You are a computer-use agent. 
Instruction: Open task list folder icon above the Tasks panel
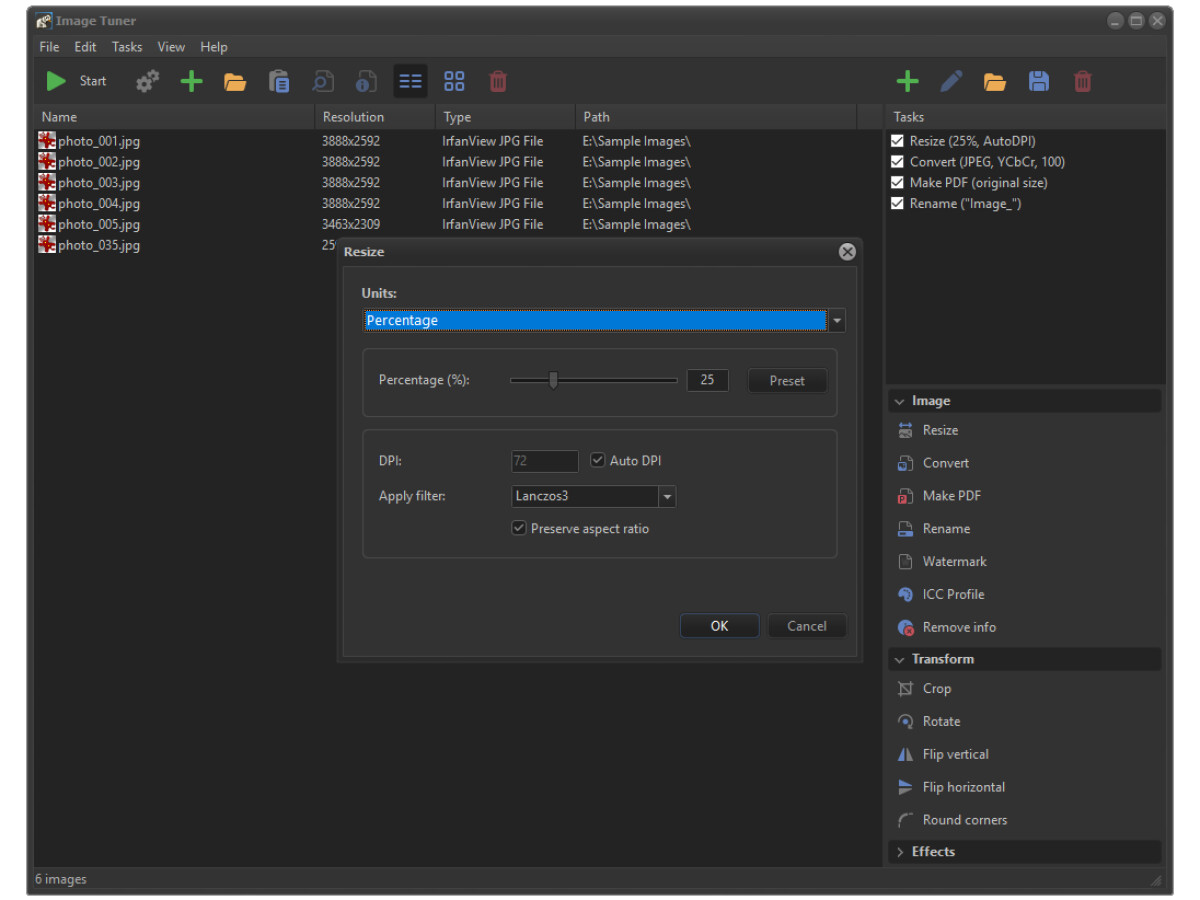[x=995, y=82]
